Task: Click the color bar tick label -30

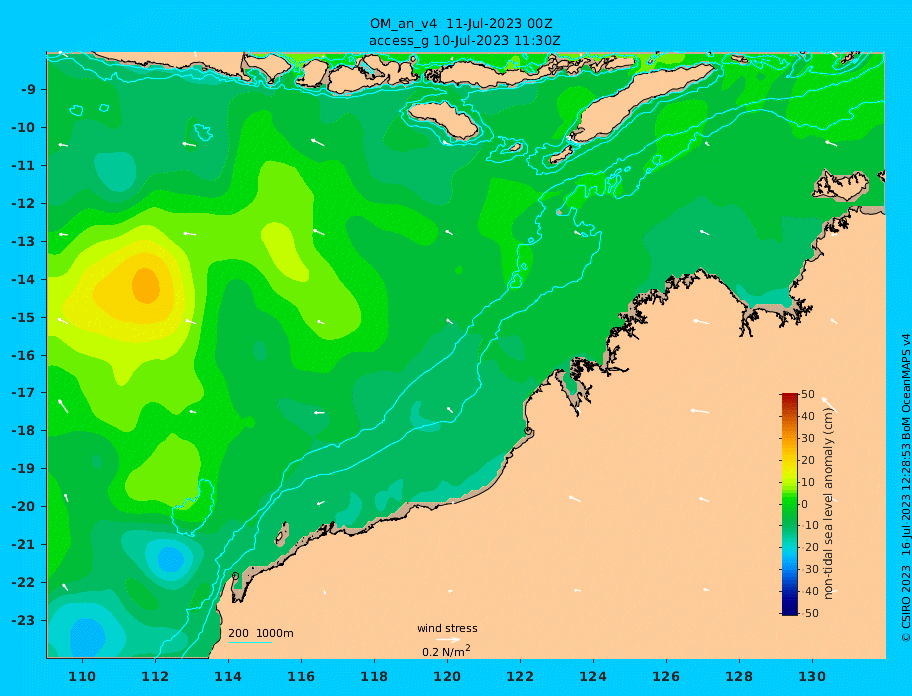Action: click(808, 569)
